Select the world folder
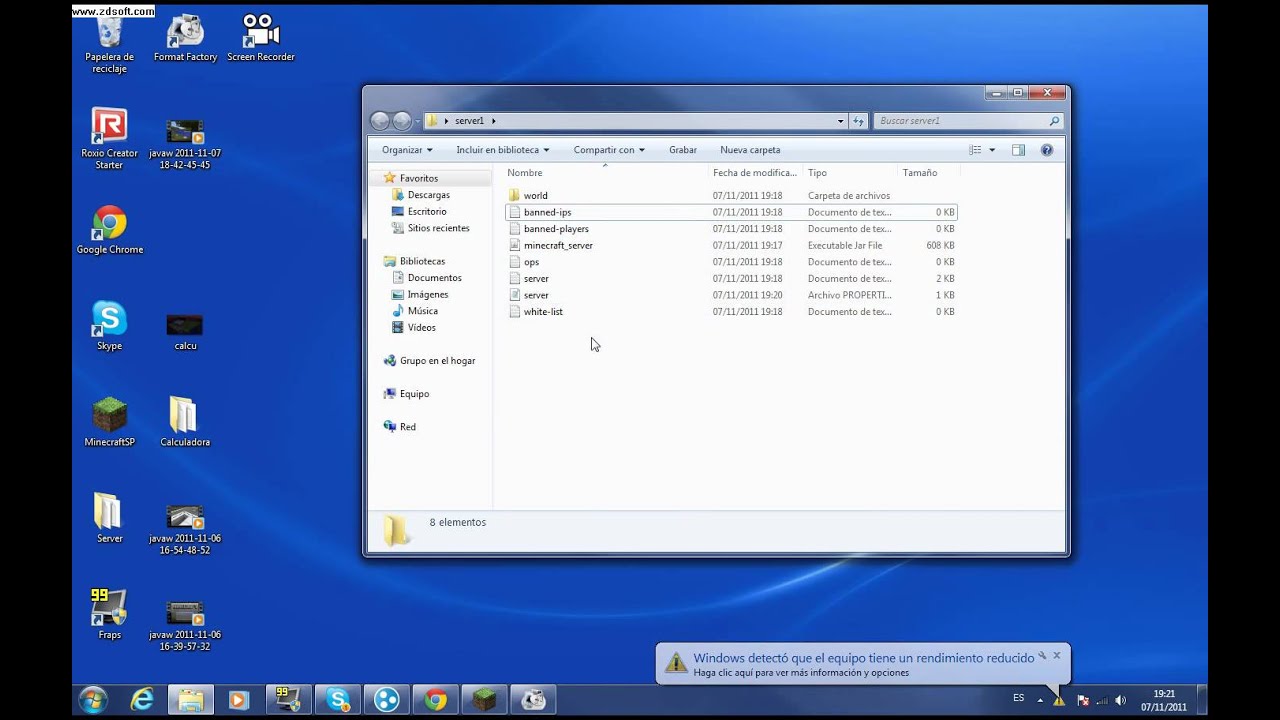The width and height of the screenshot is (1280, 720). (x=732, y=196)
